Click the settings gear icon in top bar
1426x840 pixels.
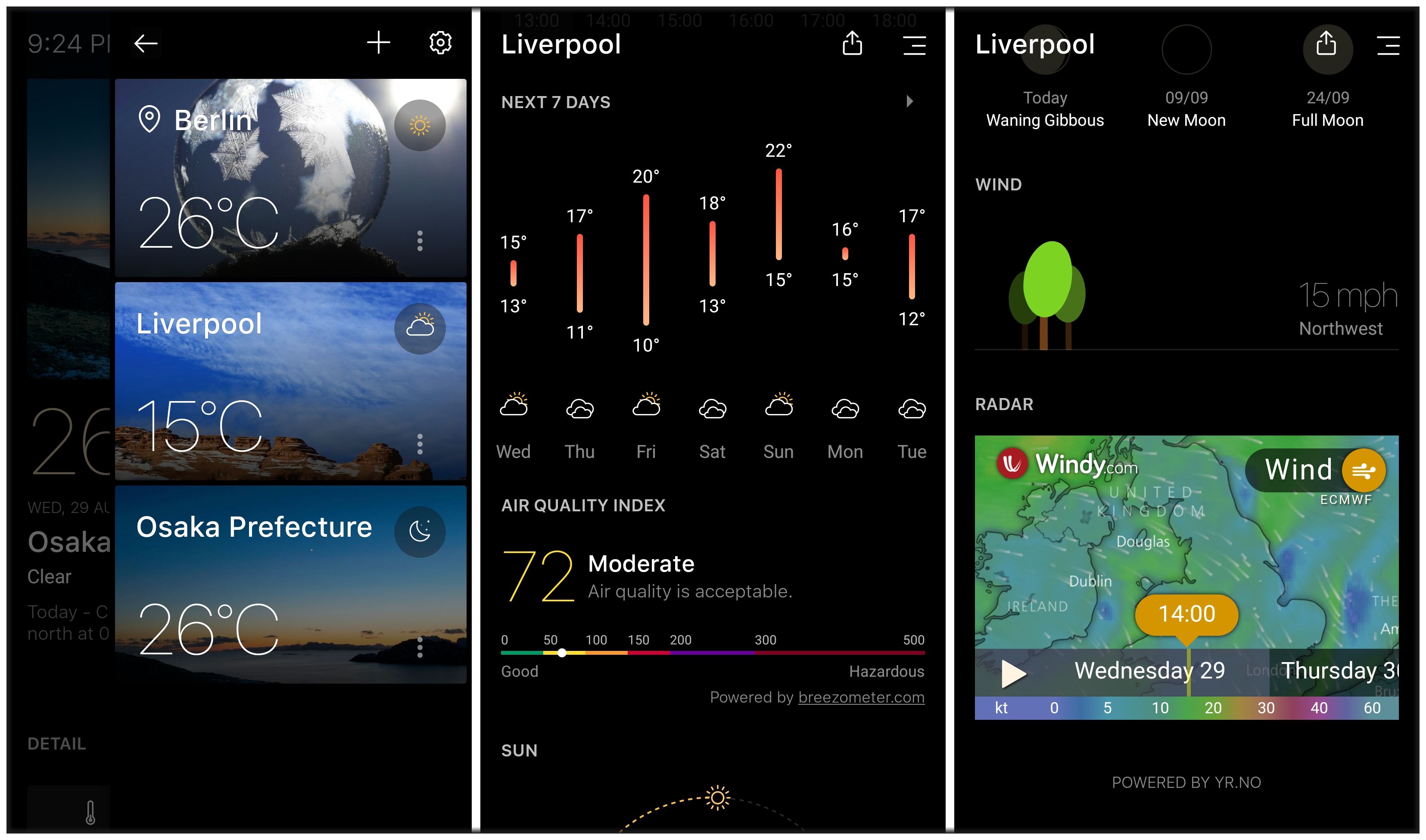pos(439,42)
